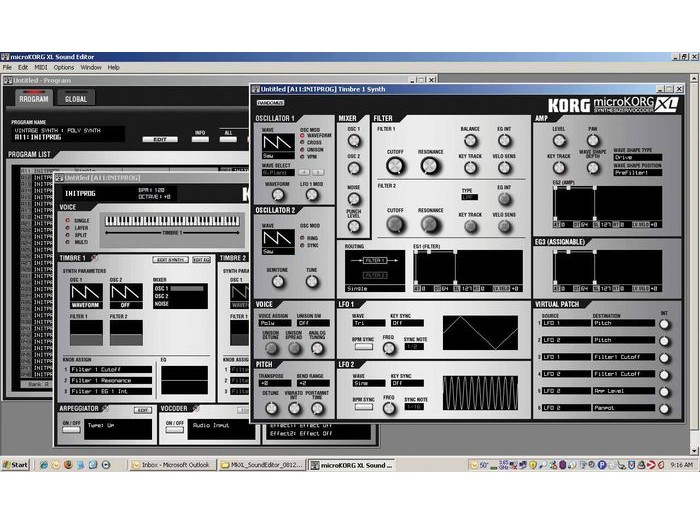
Task: Click Filter 1 Cutoff knob
Action: pos(395,166)
